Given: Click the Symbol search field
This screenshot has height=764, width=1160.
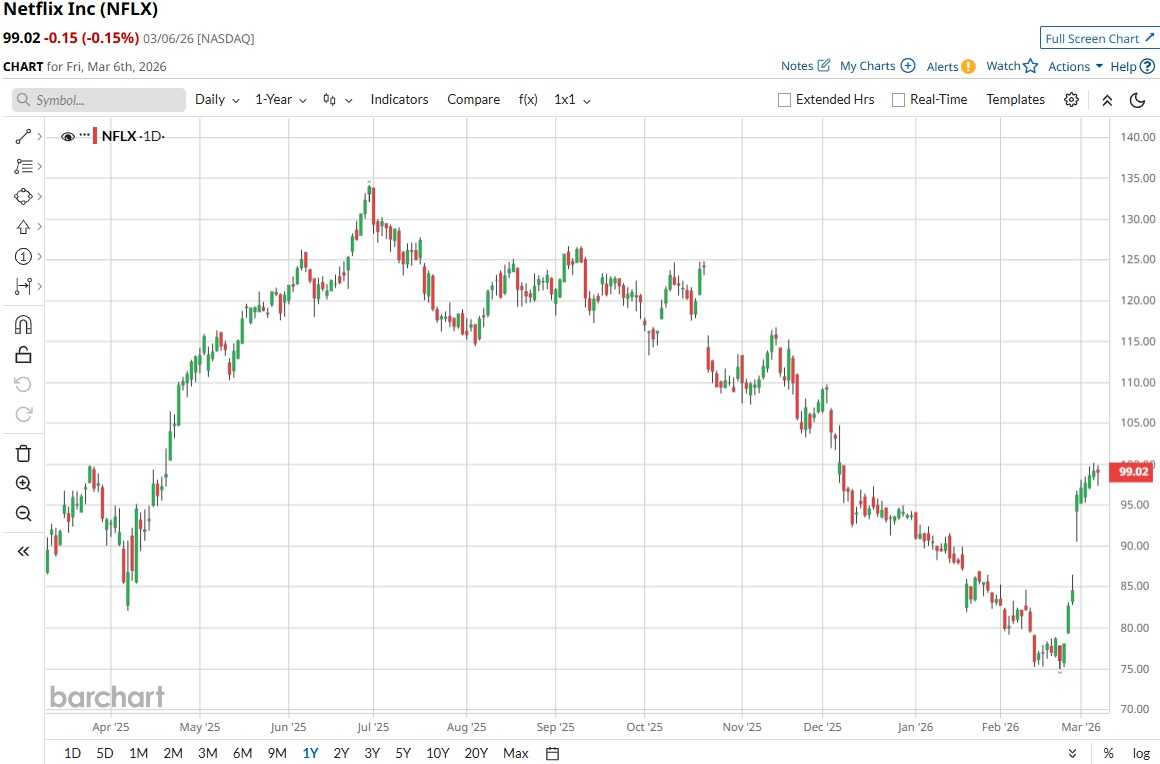Looking at the screenshot, I should [99, 100].
